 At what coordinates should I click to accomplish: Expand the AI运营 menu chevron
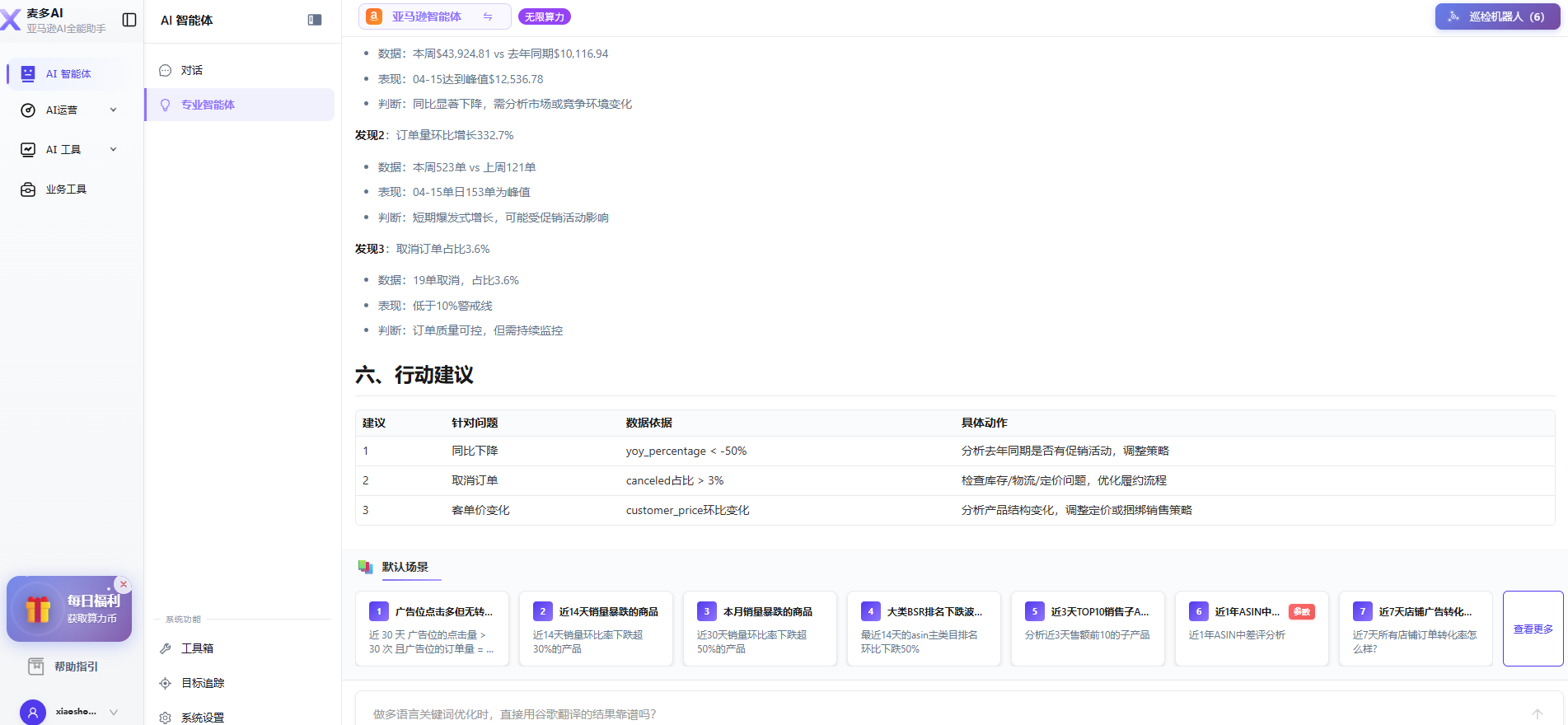(x=114, y=110)
